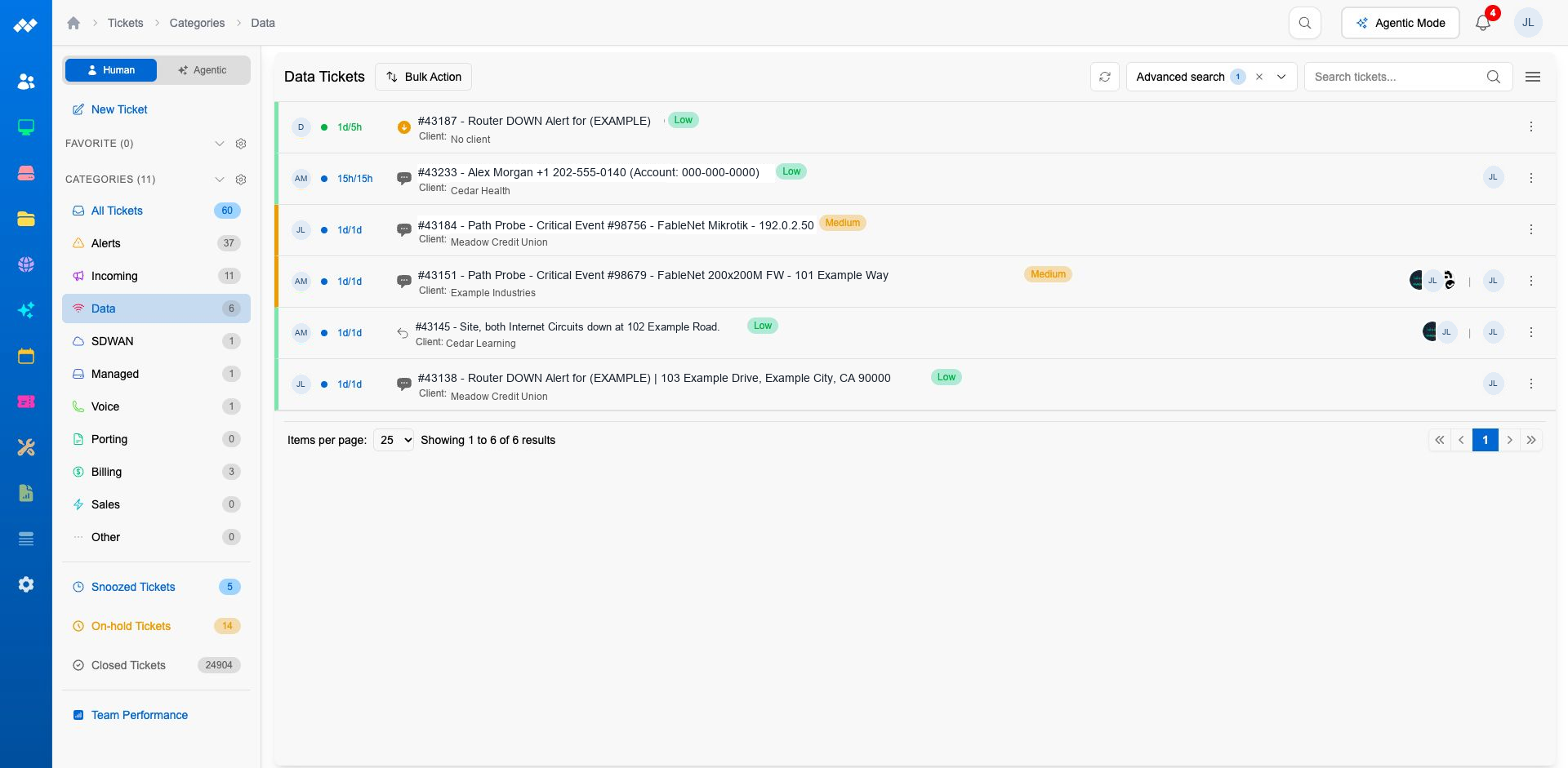The height and width of the screenshot is (768, 1568).
Task: Click Categories section settings gear
Action: pyautogui.click(x=241, y=180)
